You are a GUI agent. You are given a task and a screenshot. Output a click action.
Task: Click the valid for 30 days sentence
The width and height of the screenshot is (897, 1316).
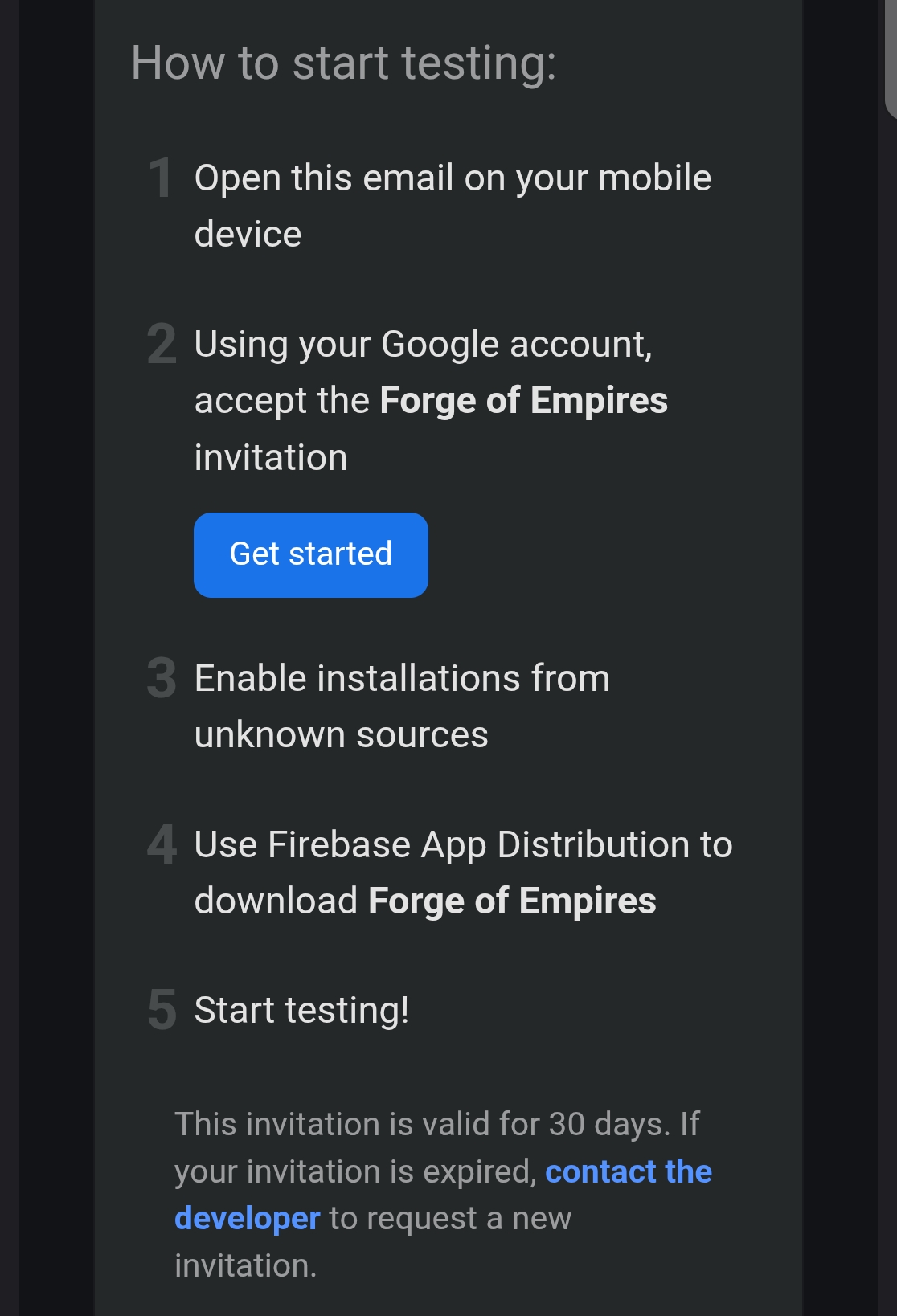436,1125
